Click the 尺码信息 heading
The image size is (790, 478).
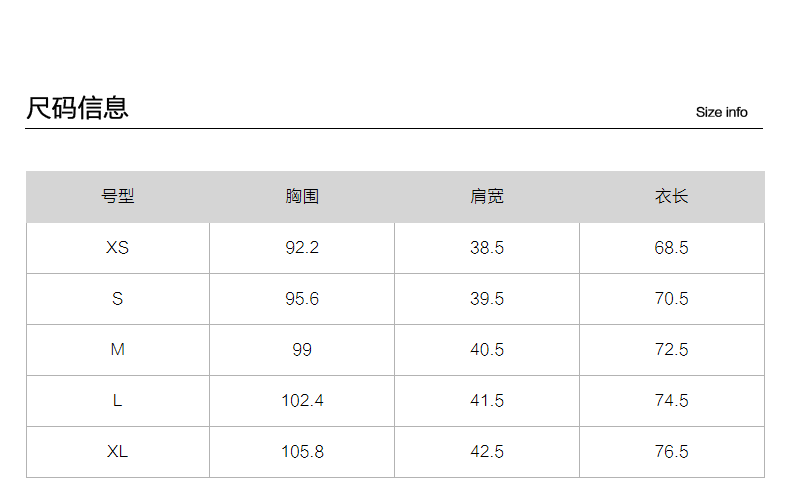pos(77,108)
